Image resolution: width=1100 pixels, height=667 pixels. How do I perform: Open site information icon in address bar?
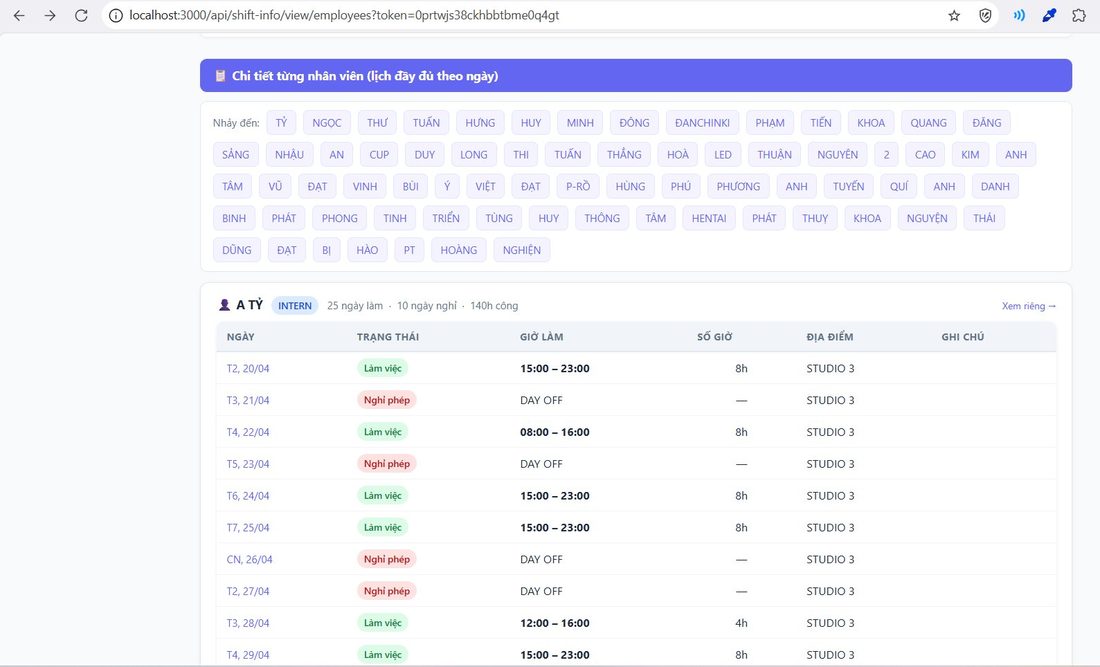click(x=116, y=15)
